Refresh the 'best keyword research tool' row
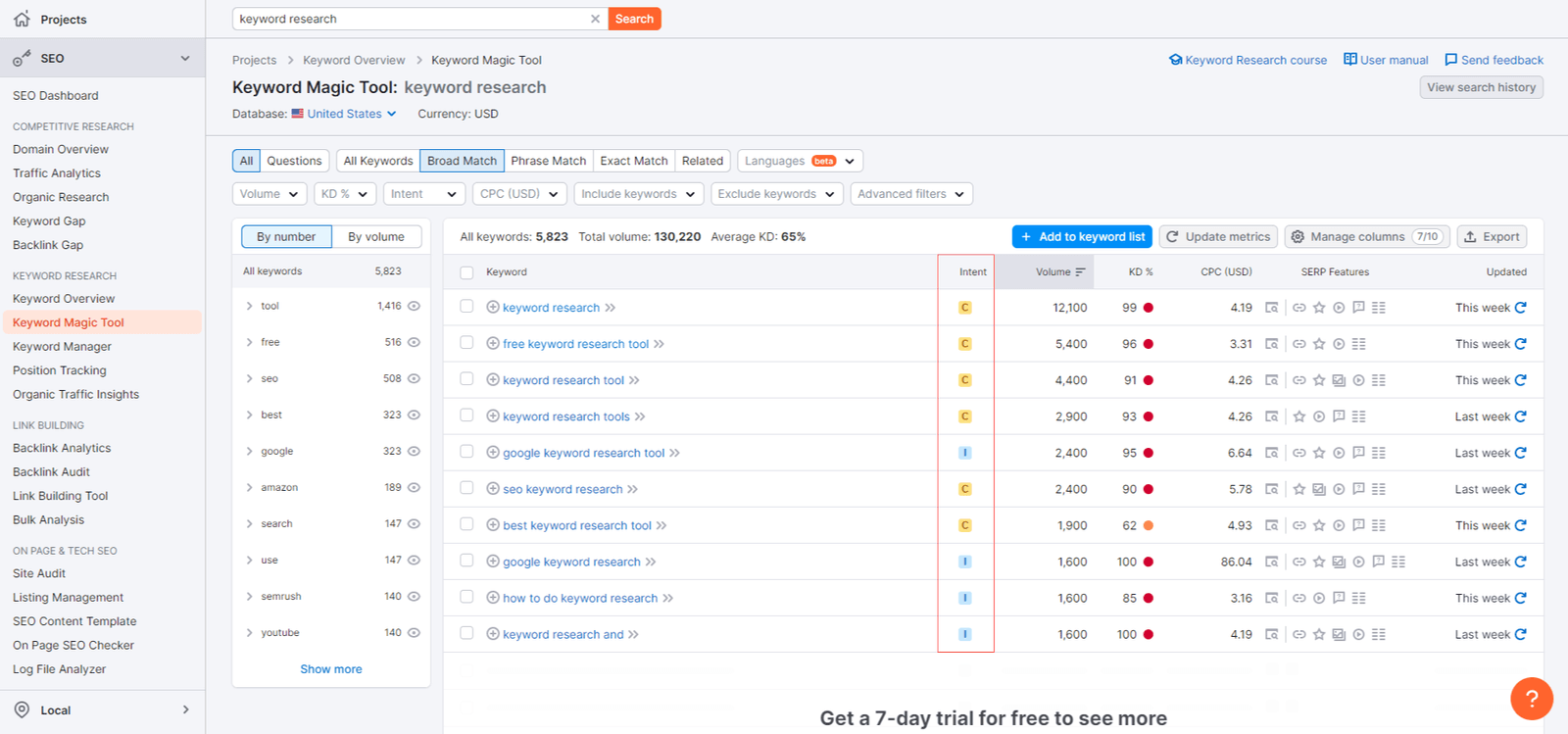This screenshot has height=734, width=1568. coord(1521,525)
